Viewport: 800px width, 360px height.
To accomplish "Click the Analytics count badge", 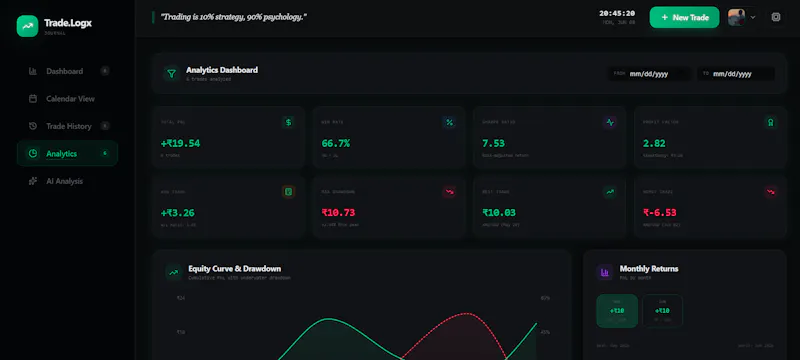I will 105,153.
